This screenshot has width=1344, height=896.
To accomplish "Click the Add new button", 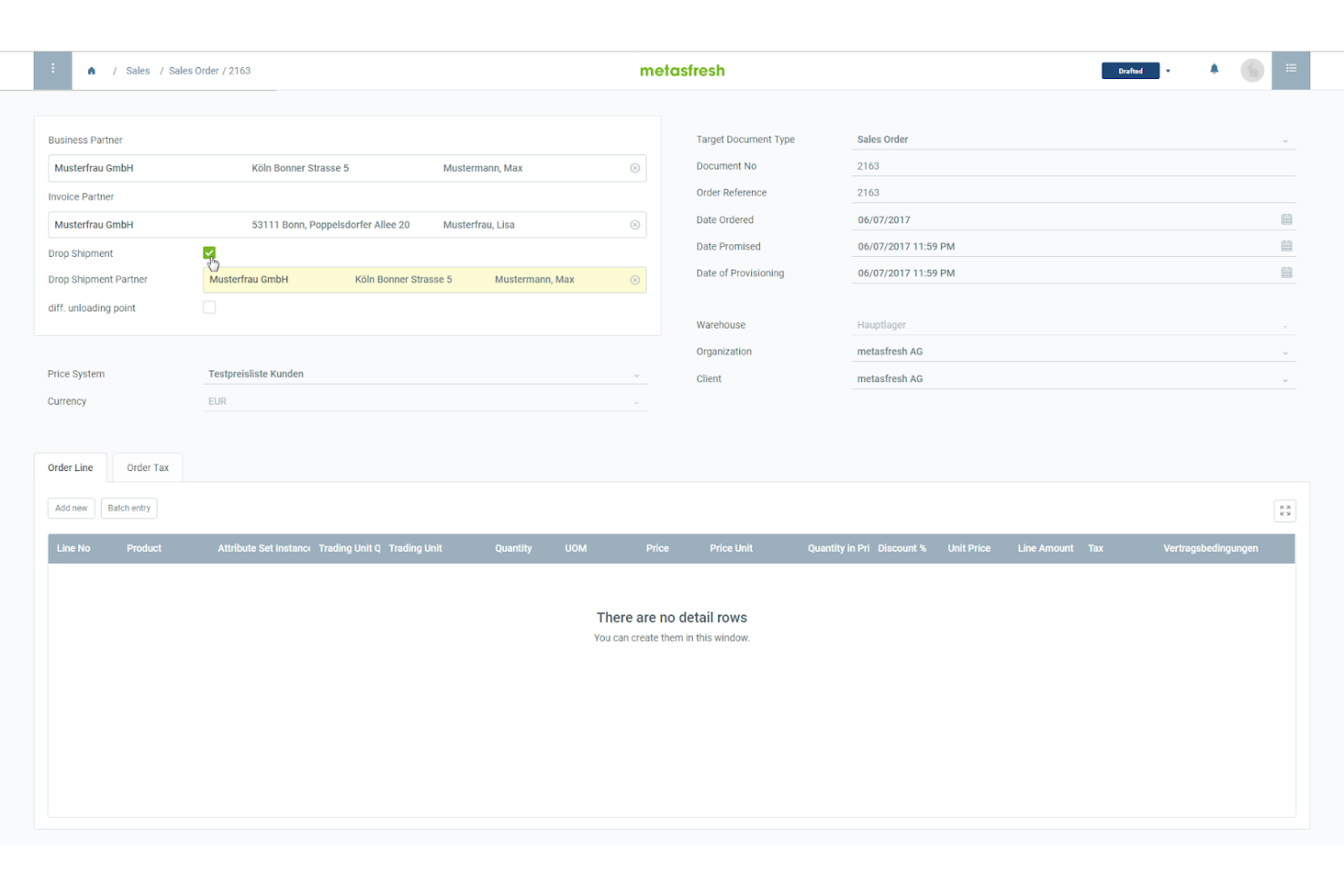I will pyautogui.click(x=71, y=507).
